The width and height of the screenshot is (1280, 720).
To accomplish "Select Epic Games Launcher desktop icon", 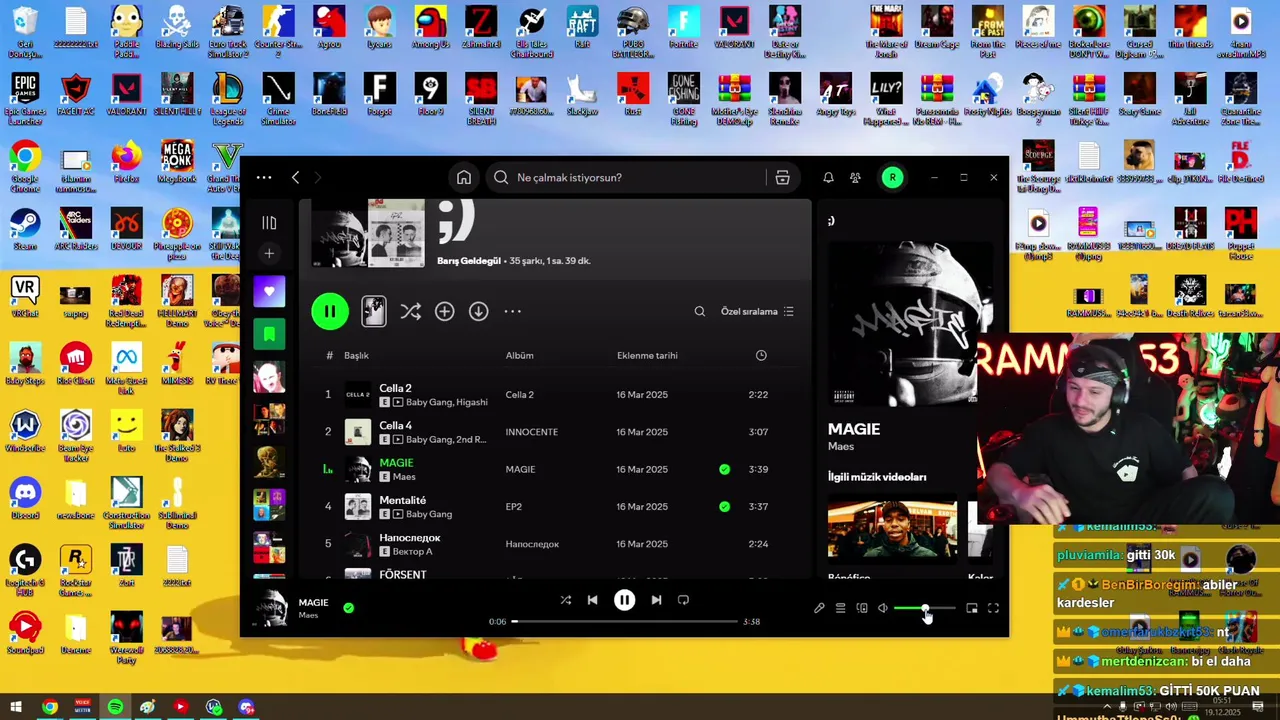I will (25, 99).
